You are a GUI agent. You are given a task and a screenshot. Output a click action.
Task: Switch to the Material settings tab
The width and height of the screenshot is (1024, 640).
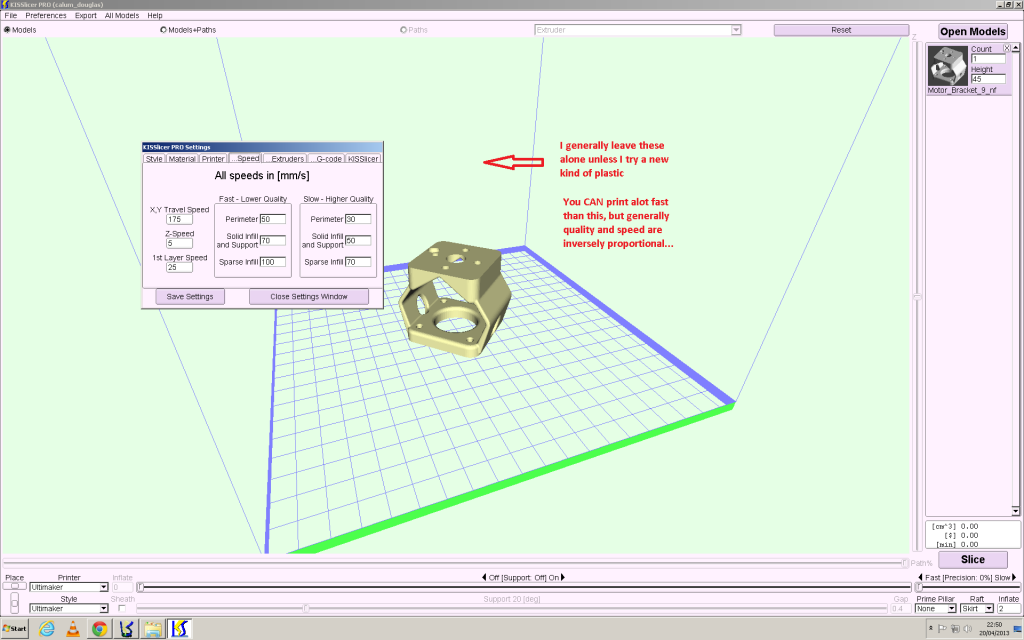[182, 159]
